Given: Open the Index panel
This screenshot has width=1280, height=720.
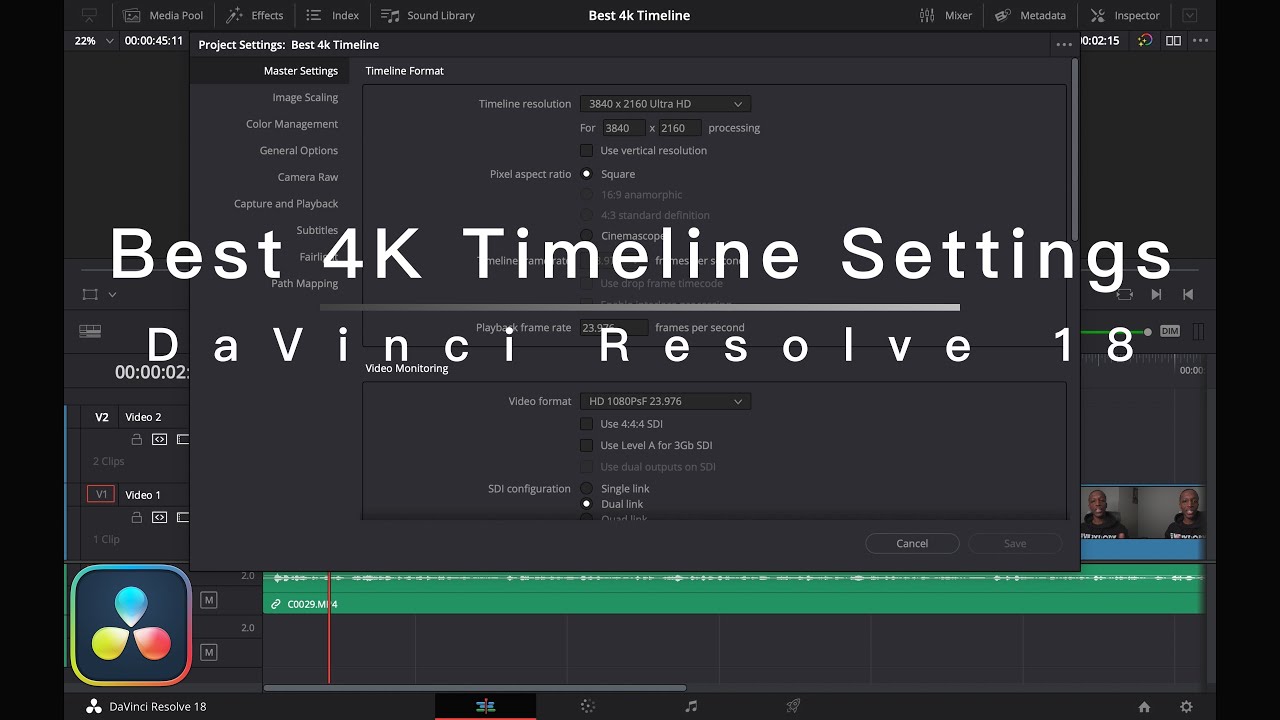Looking at the screenshot, I should [x=333, y=15].
